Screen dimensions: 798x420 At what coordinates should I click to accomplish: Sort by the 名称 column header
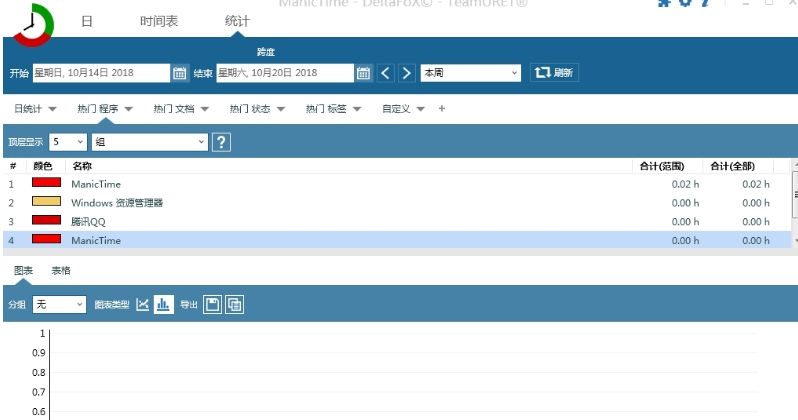(x=82, y=166)
